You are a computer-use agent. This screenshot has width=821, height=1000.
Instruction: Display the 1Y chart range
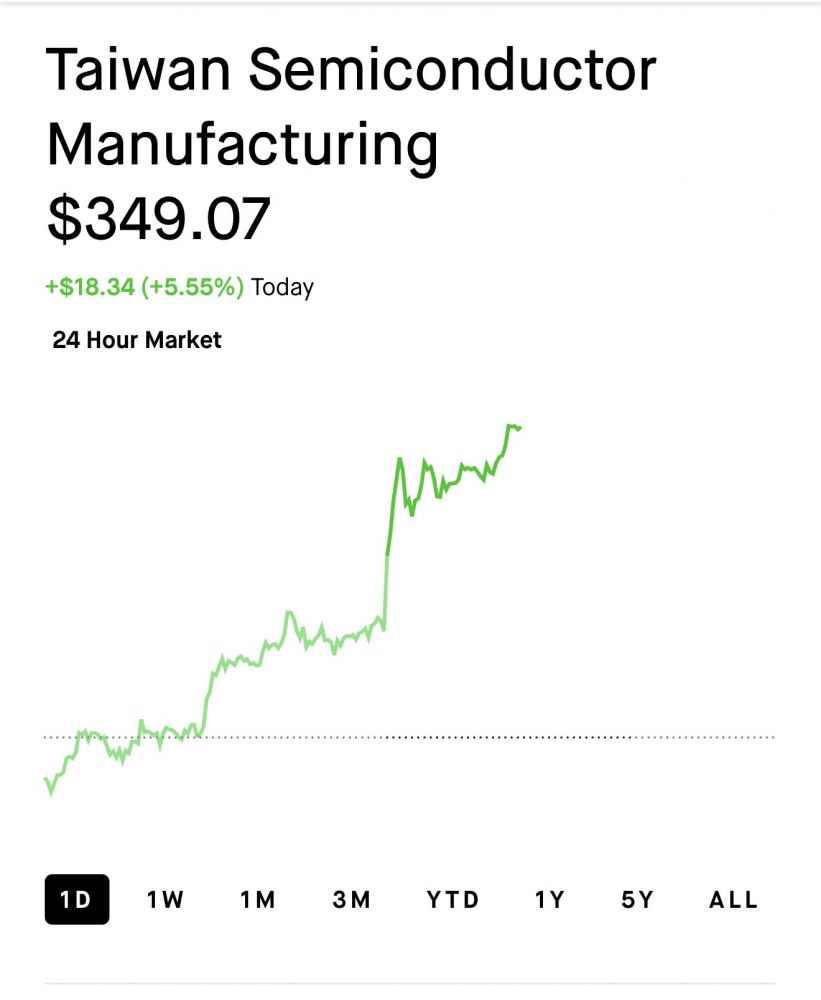549,900
